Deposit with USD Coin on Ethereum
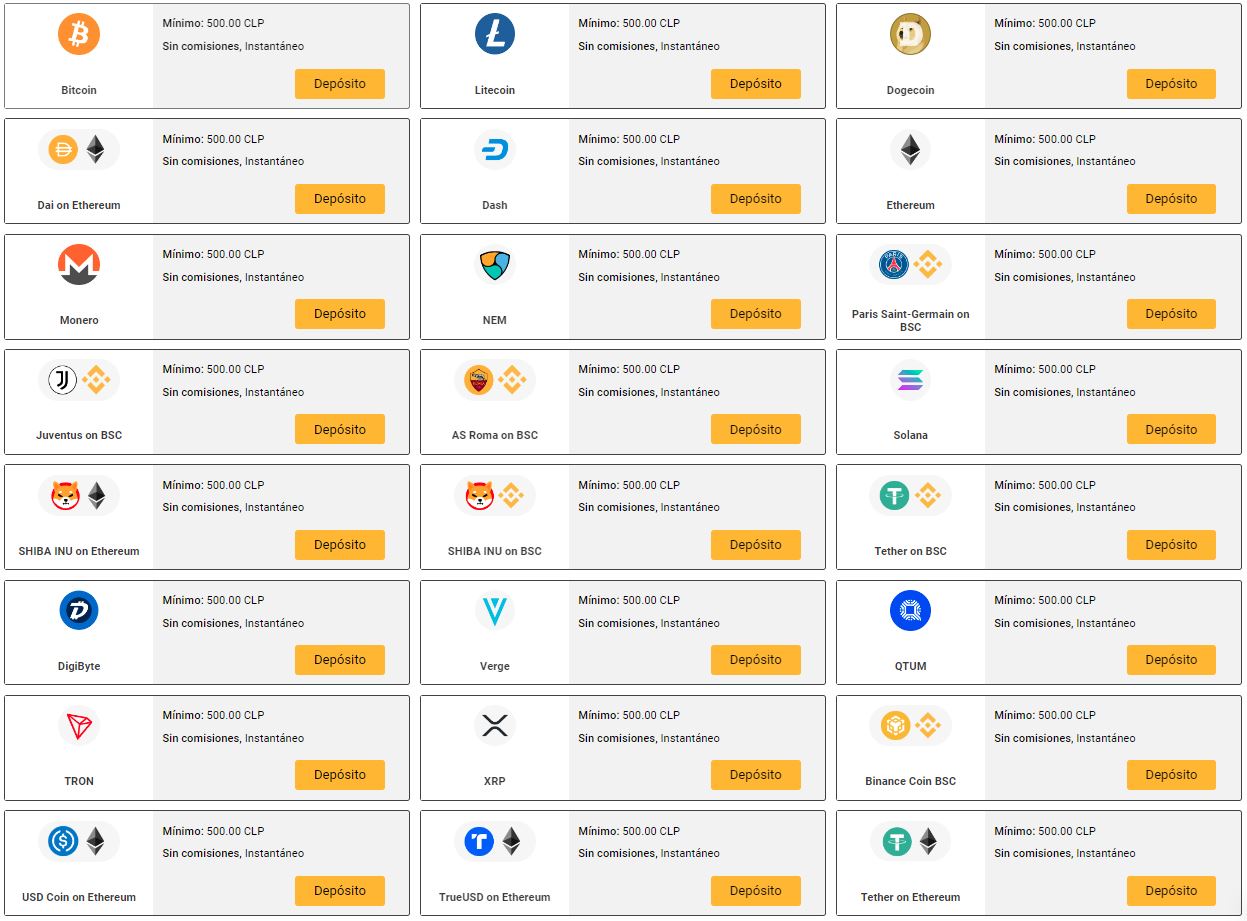Screen dimensions: 1247x921 pos(339,890)
